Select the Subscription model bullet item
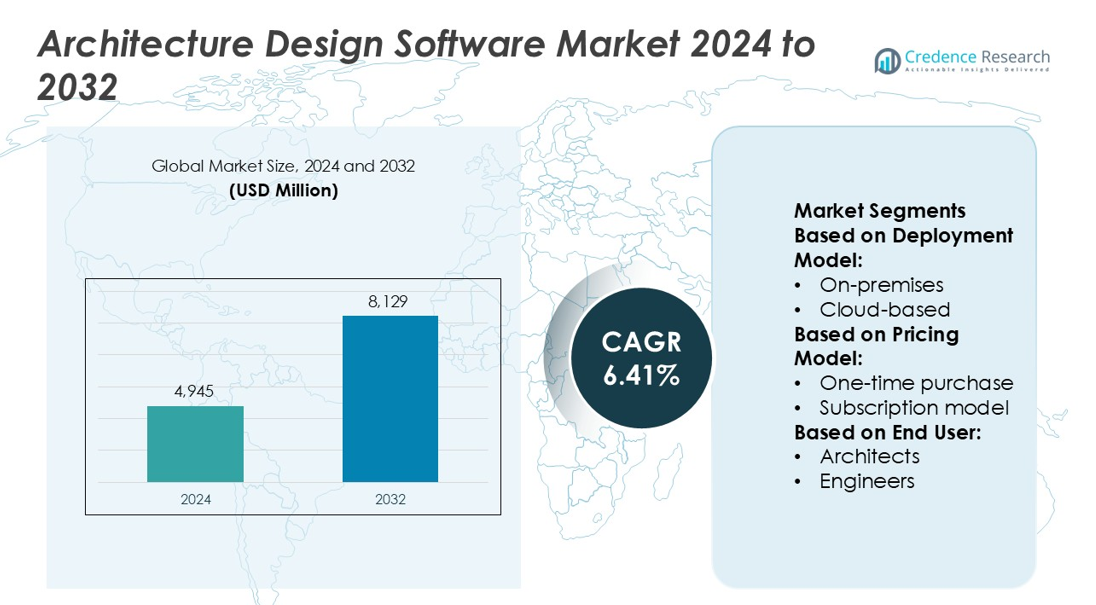 point(913,408)
